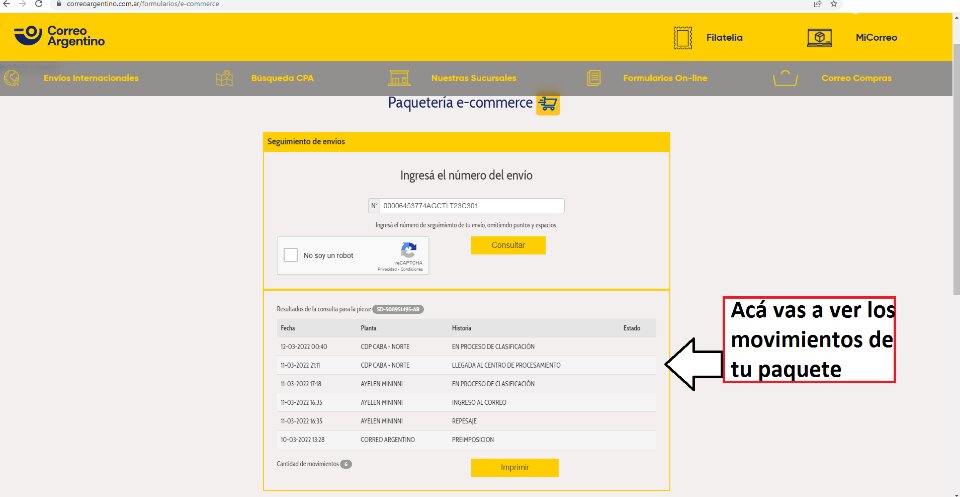Image resolution: width=960 pixels, height=497 pixels.
Task: Open the Correo Compras menu item
Action: 856,78
